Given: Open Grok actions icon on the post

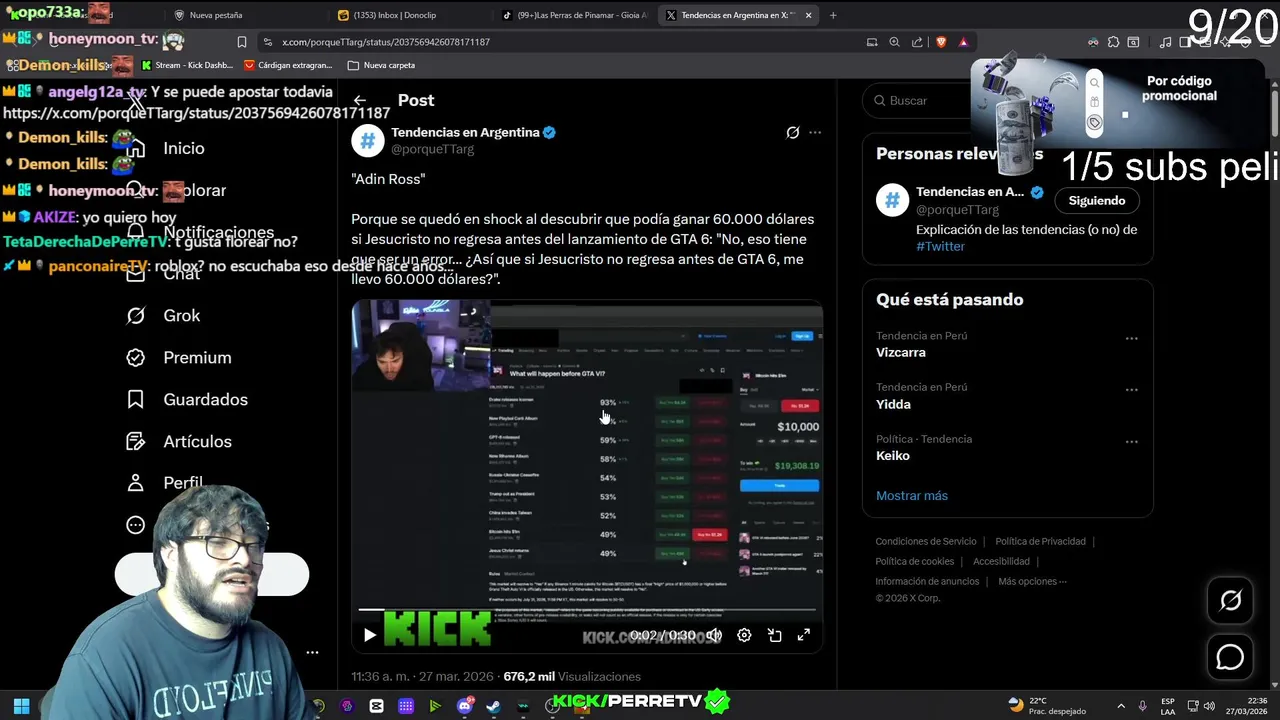Looking at the screenshot, I should pyautogui.click(x=793, y=132).
